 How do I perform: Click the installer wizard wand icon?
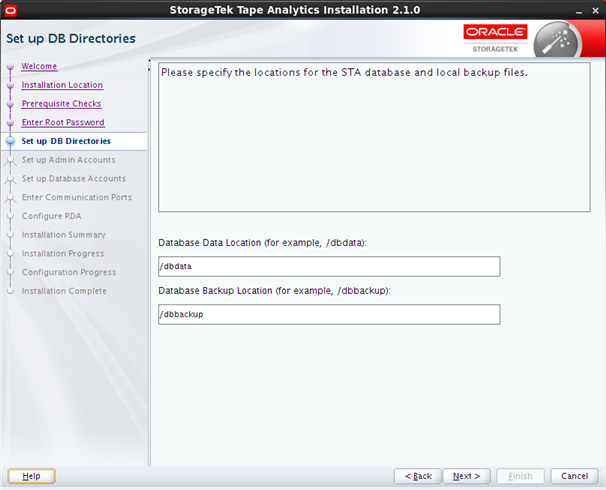pos(556,41)
